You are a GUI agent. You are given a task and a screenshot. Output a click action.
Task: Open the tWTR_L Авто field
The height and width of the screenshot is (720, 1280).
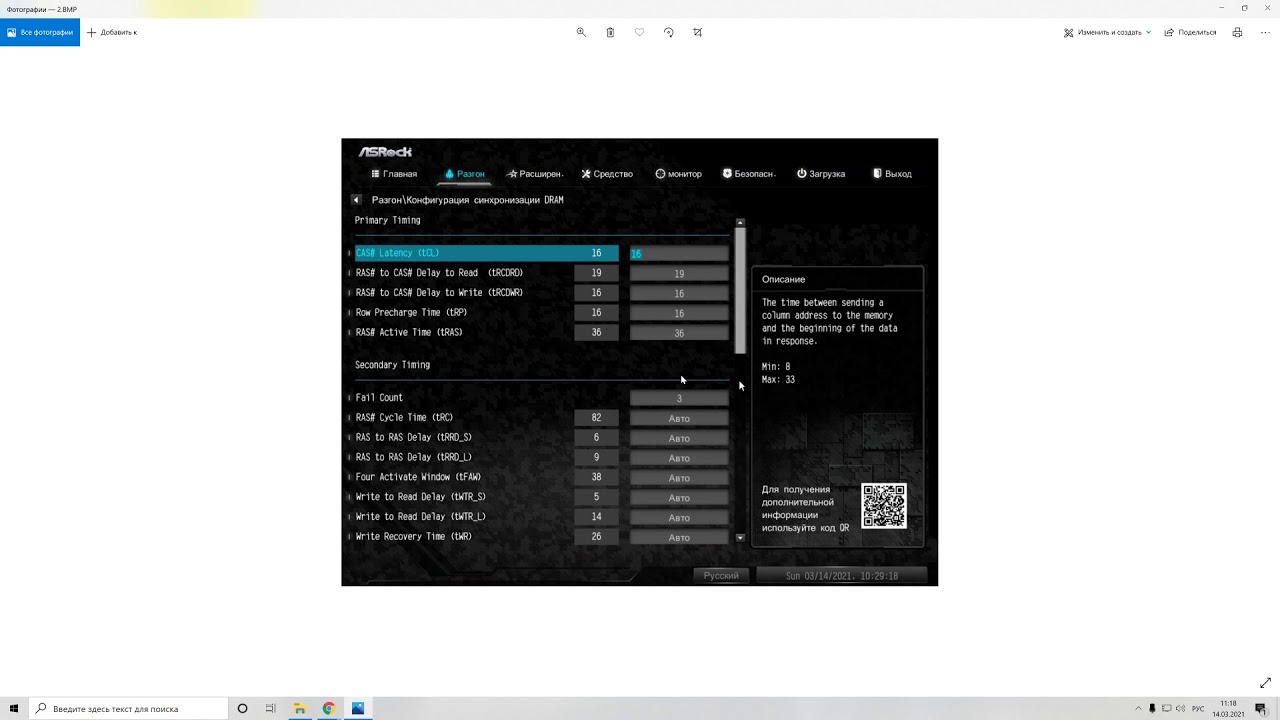(x=679, y=518)
